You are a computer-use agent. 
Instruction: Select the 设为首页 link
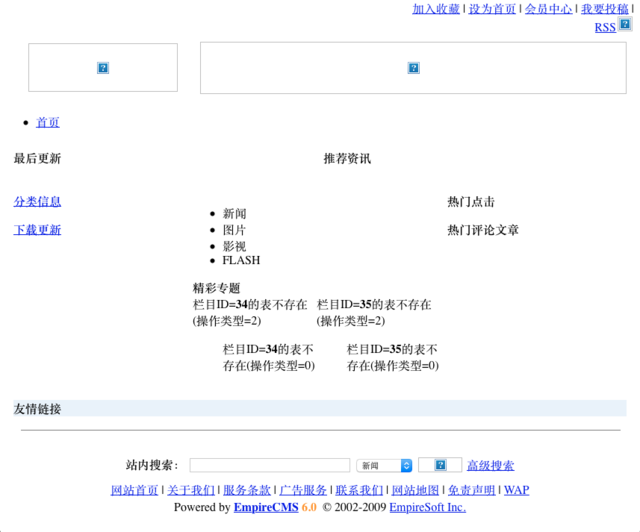point(492,9)
